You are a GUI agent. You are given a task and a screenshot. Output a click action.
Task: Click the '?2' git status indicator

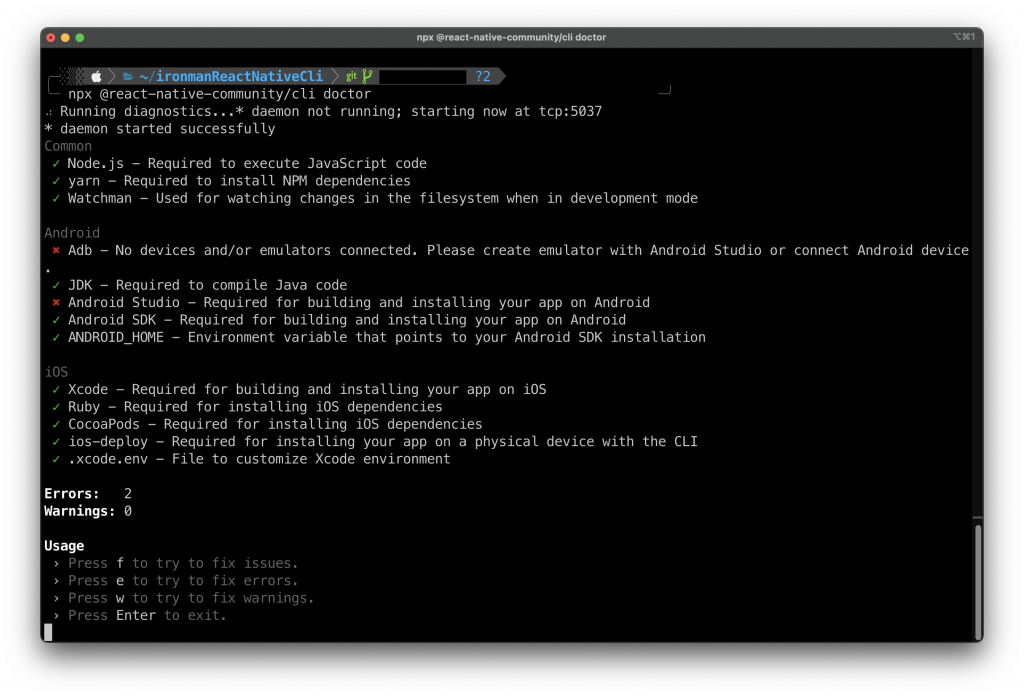coord(483,76)
